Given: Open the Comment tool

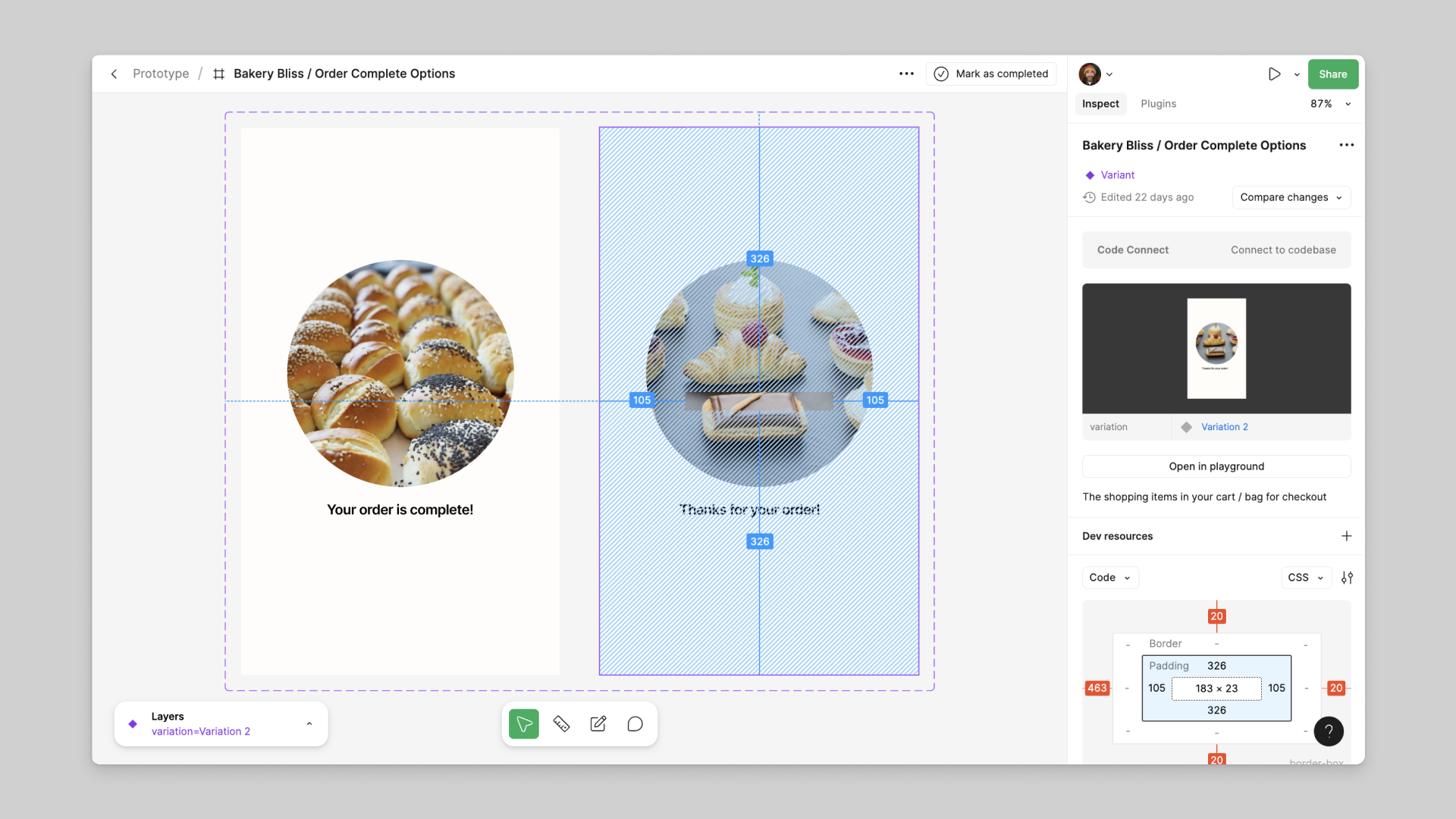Looking at the screenshot, I should [635, 723].
